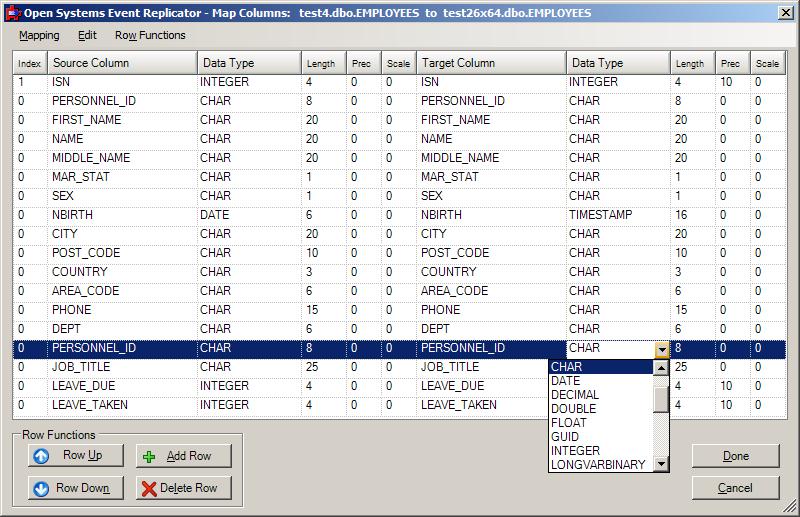Select GUID in the data type list
Viewport: 800px width, 517px height.
click(x=601, y=437)
